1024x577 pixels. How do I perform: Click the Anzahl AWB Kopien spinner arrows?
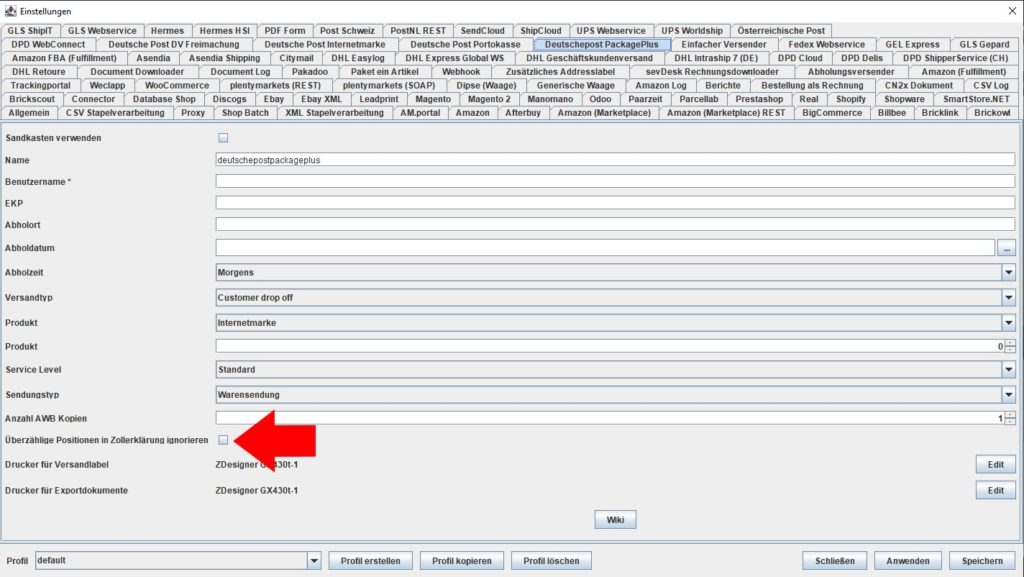pyautogui.click(x=1010, y=418)
